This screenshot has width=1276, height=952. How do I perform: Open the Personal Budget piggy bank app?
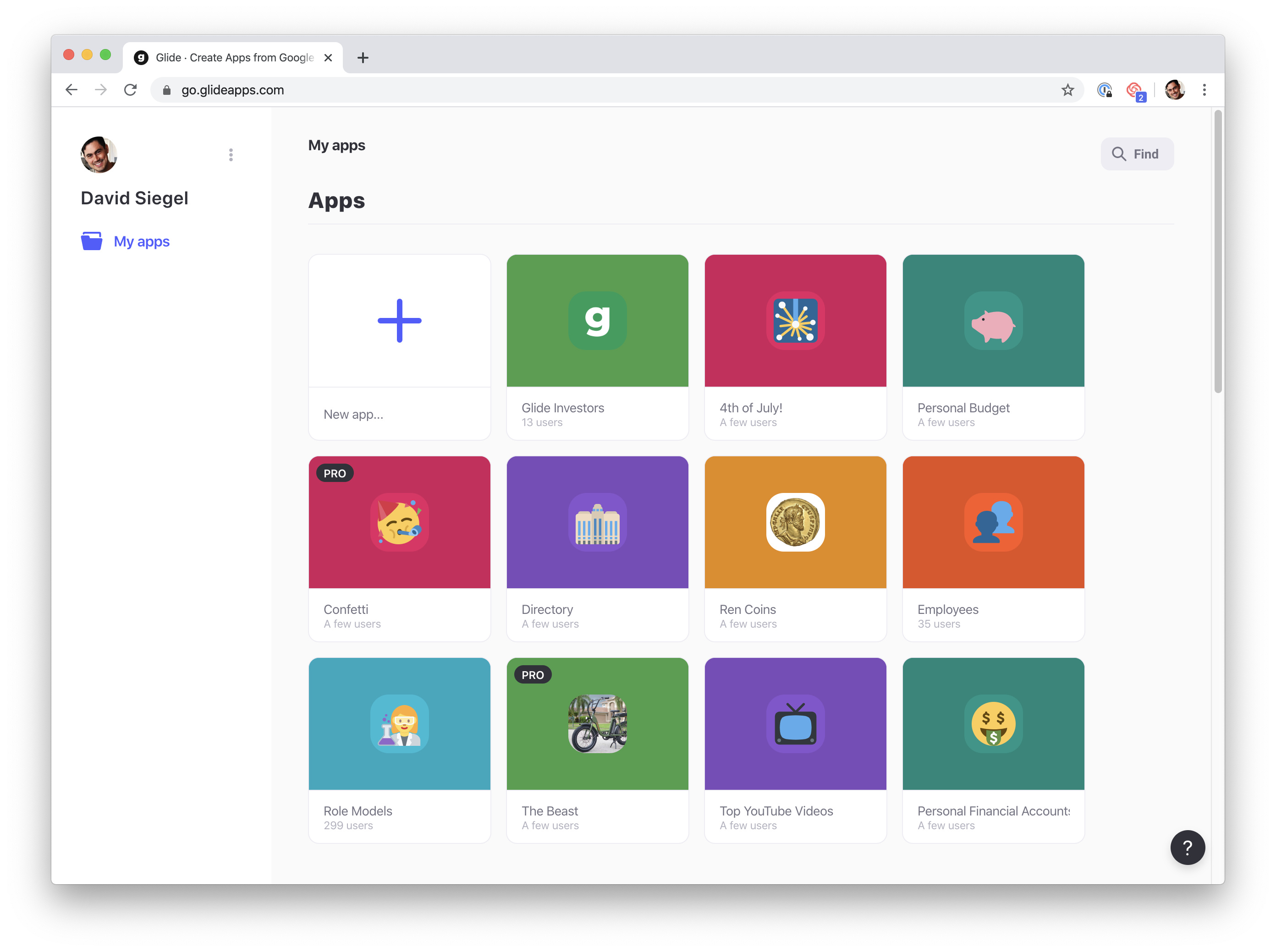(x=992, y=320)
